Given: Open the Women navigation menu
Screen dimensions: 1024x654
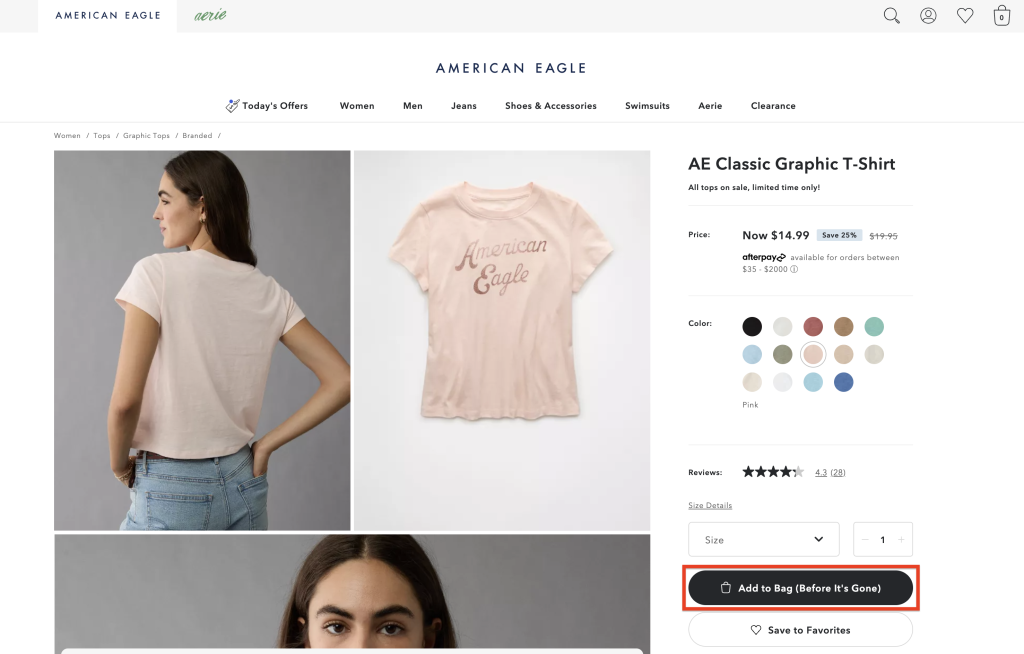Looking at the screenshot, I should click(356, 105).
